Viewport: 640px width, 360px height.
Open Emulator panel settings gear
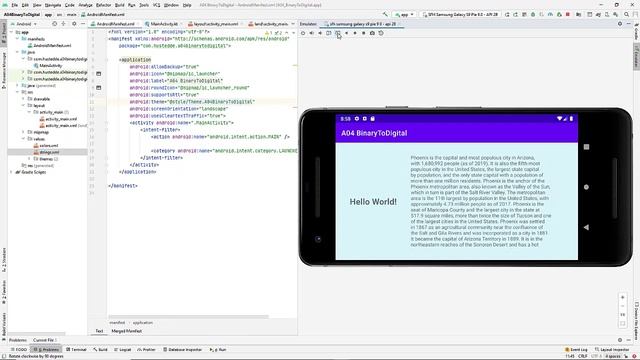tap(620, 24)
